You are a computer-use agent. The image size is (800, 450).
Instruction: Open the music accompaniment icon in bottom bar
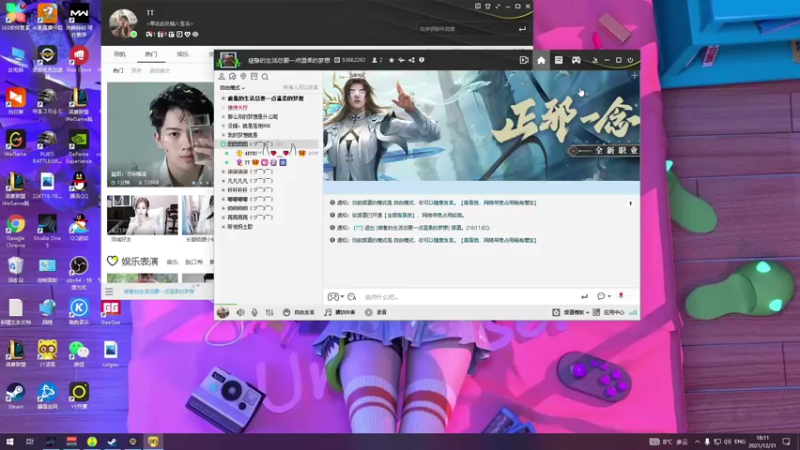pyautogui.click(x=328, y=312)
